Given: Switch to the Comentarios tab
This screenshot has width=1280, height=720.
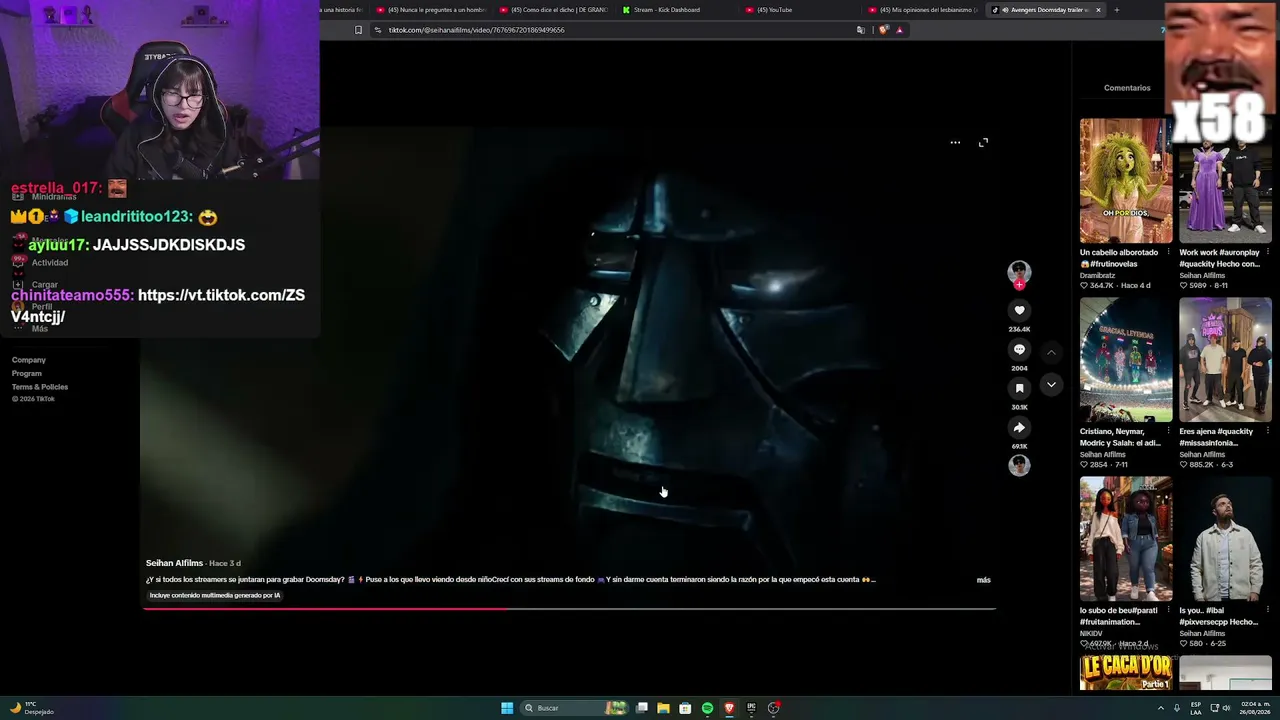Looking at the screenshot, I should [1127, 88].
